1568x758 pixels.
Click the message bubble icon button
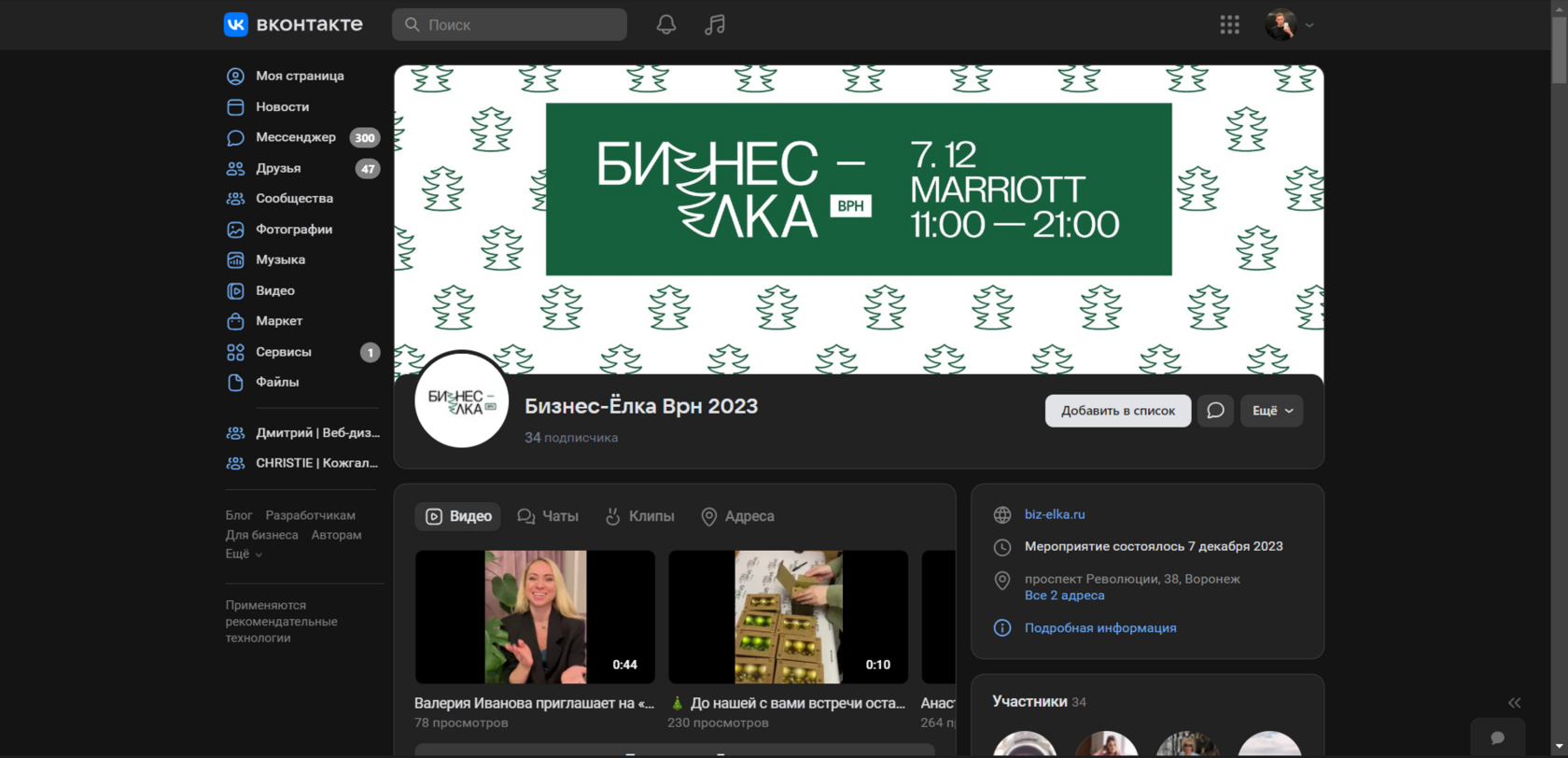[x=1215, y=411]
